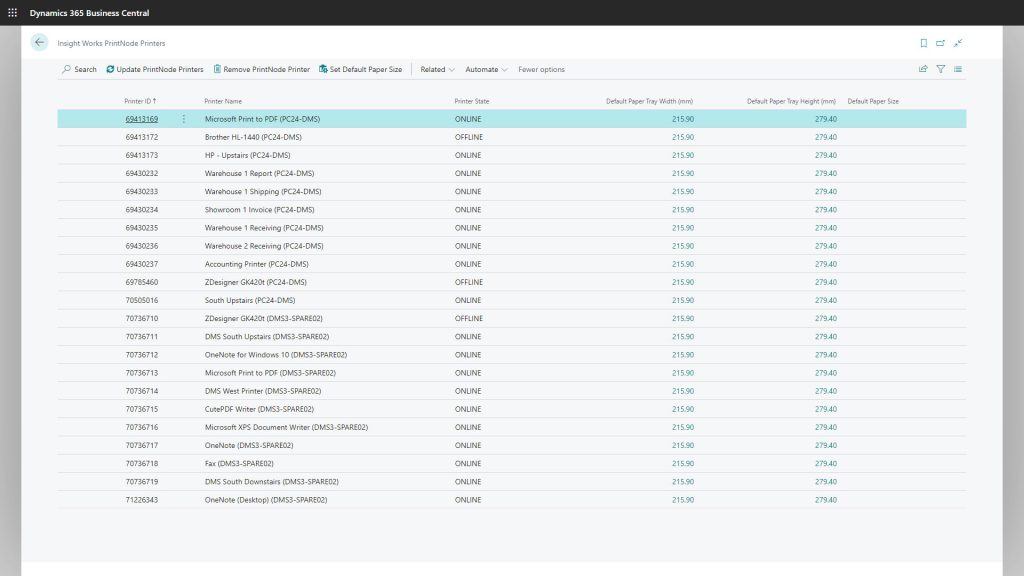Image resolution: width=1024 pixels, height=576 pixels.
Task: Run Update PrintNode Printers
Action: point(155,69)
